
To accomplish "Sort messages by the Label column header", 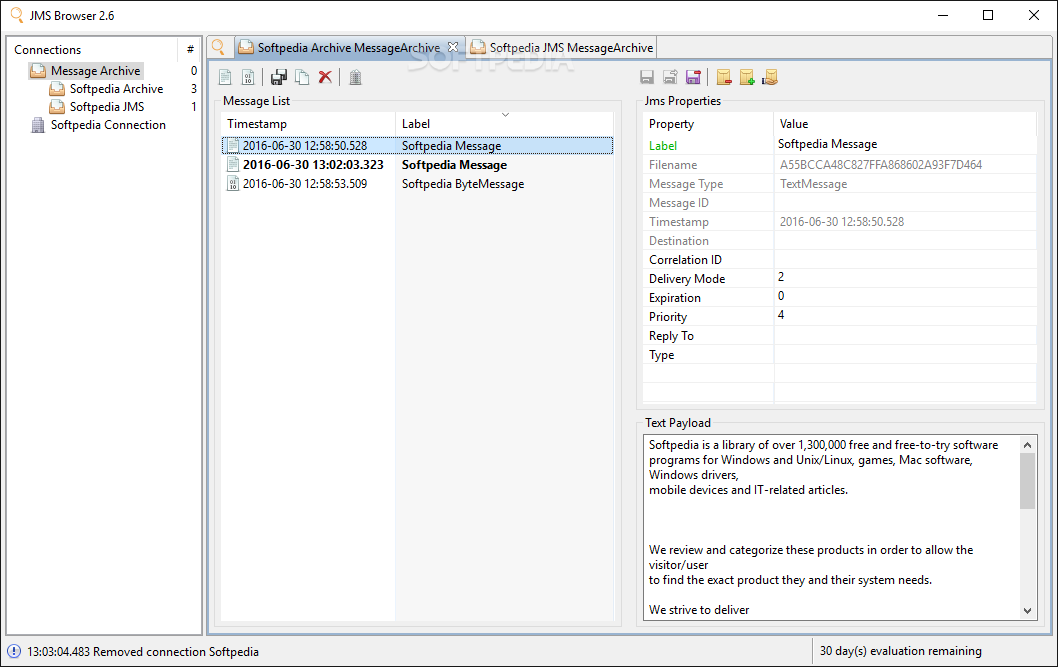I will click(x=504, y=124).
